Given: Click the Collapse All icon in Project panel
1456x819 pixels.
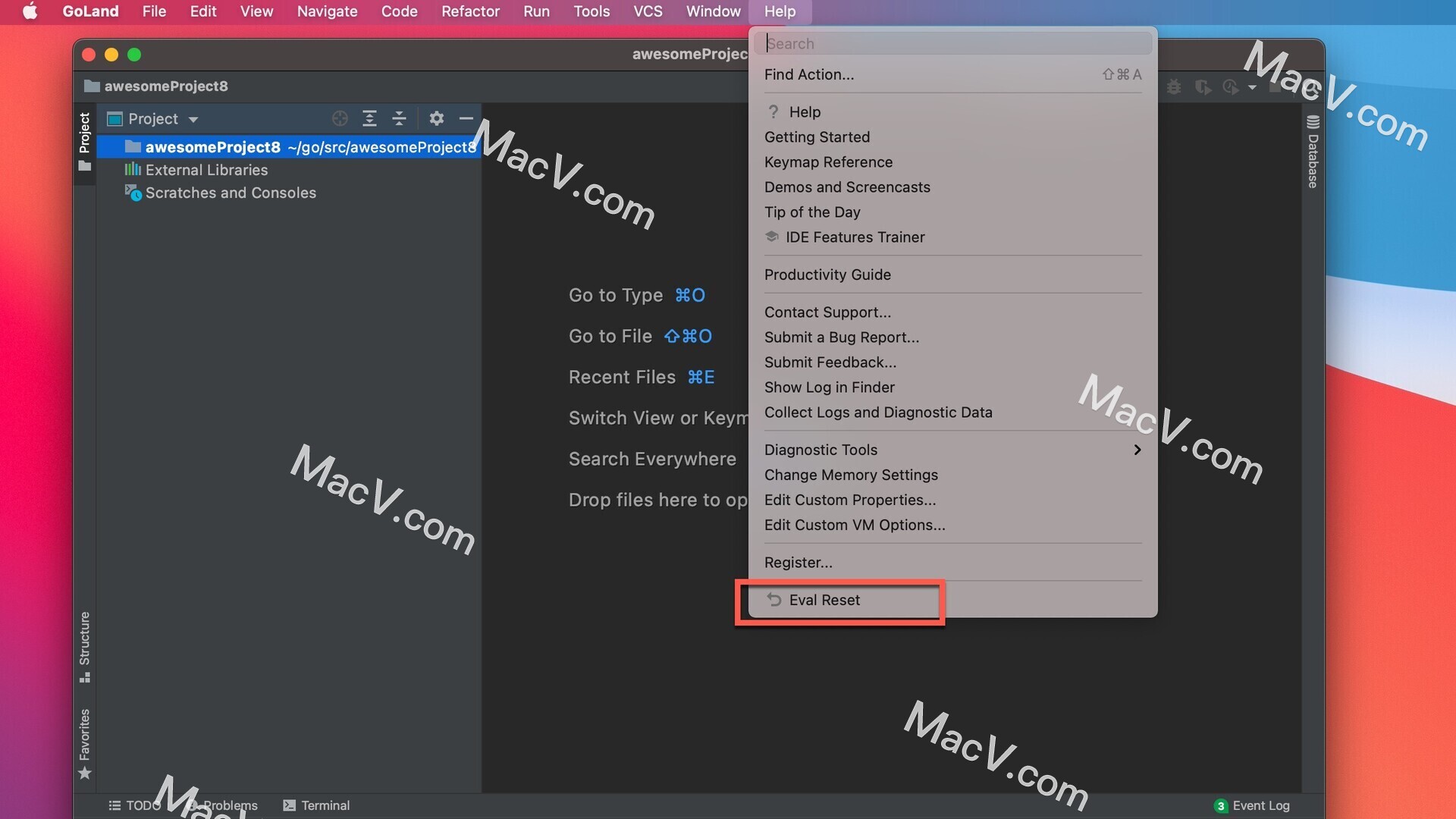Looking at the screenshot, I should (x=399, y=118).
